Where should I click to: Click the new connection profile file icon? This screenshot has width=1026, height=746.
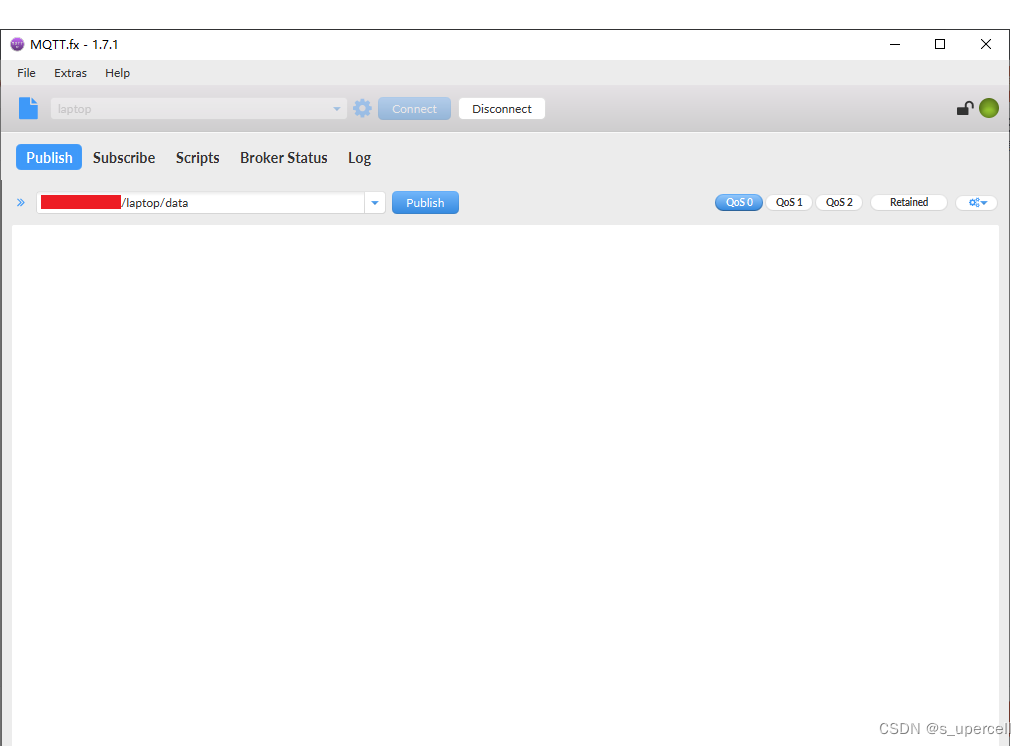(x=28, y=108)
